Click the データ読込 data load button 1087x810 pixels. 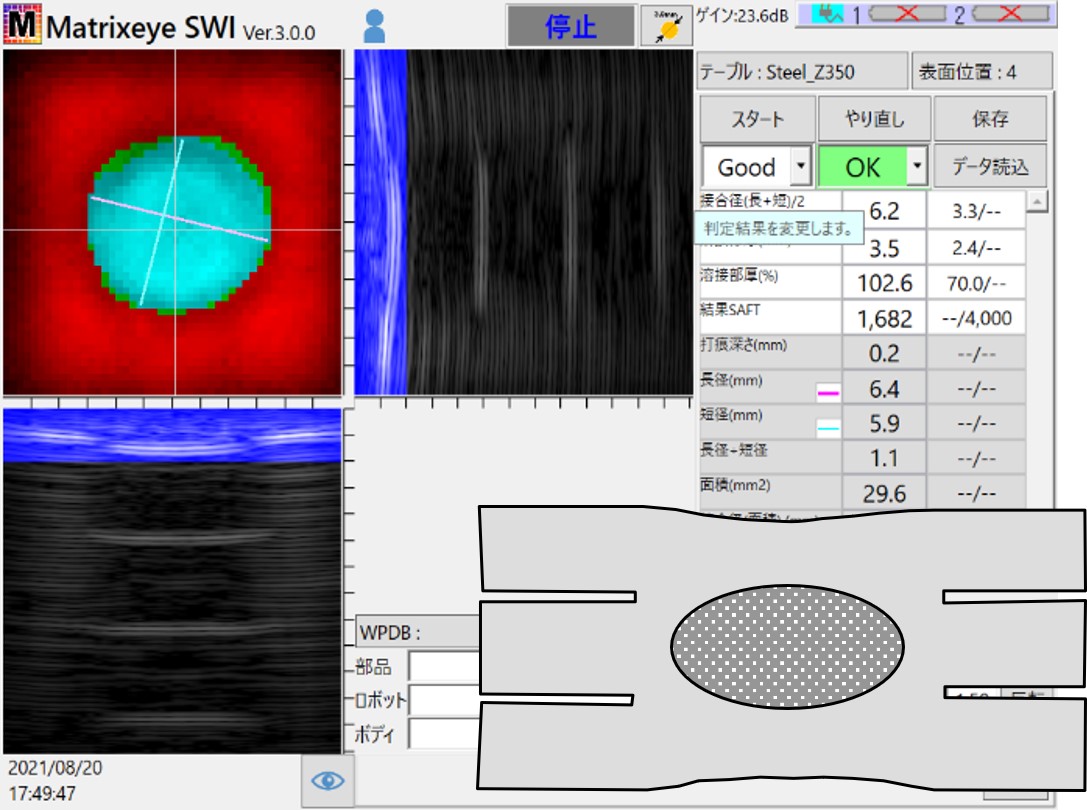[x=990, y=167]
